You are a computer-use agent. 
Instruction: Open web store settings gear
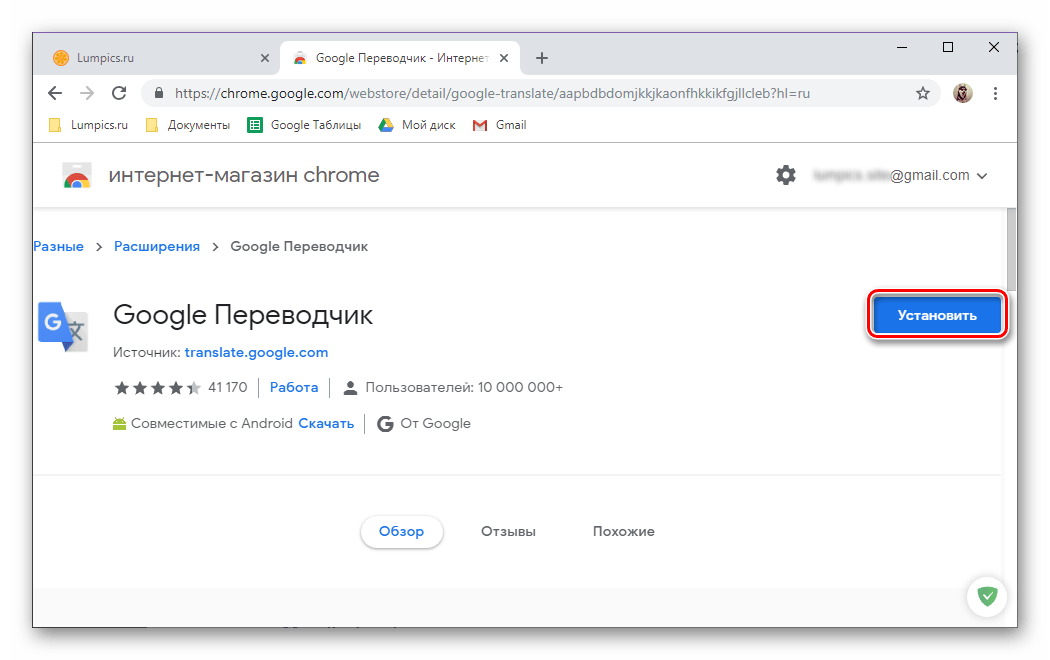point(785,175)
